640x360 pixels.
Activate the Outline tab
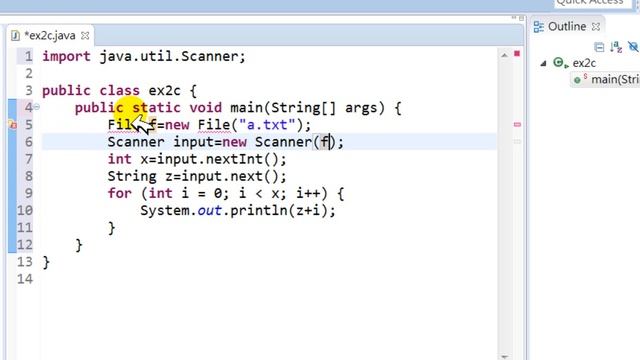pyautogui.click(x=567, y=27)
